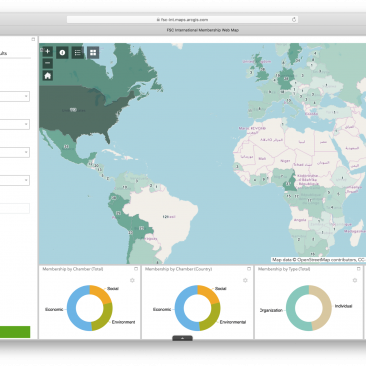The height and width of the screenshot is (366, 366).
Task: Open settings gear of Membership by Chamber (Country)
Action: (245, 280)
